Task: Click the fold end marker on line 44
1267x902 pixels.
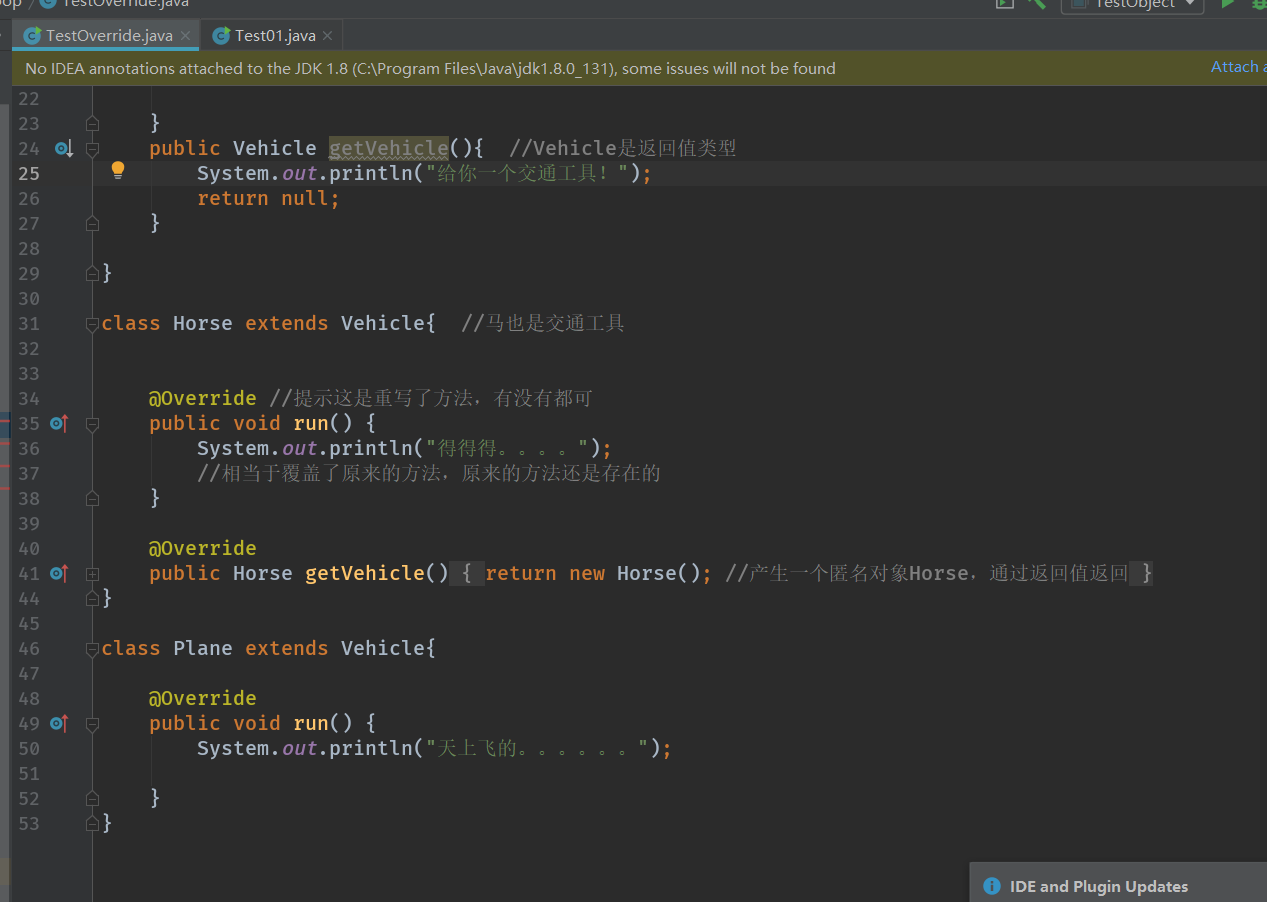Action: pyautogui.click(x=92, y=598)
